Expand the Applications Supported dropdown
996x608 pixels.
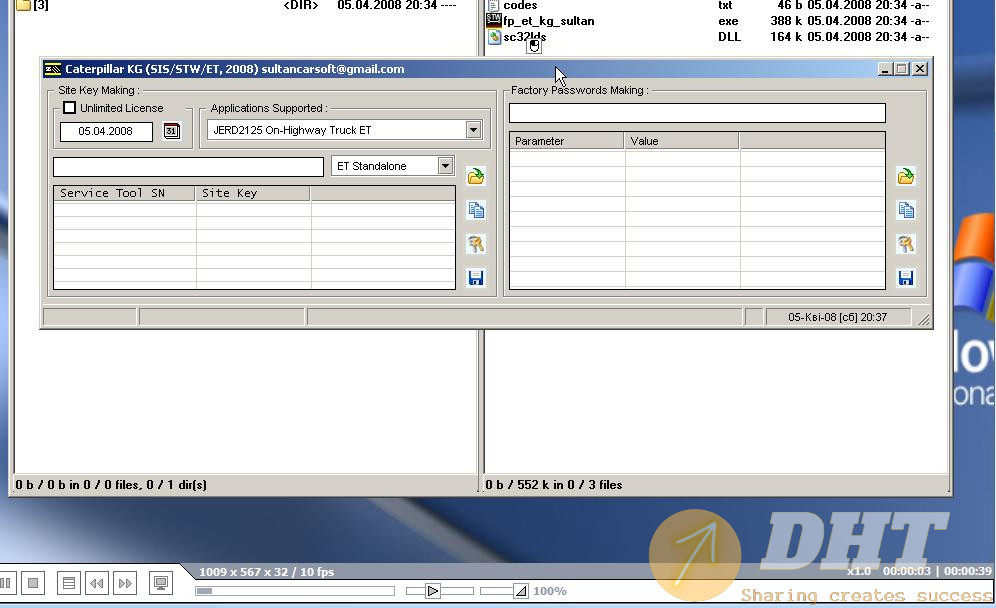[473, 130]
